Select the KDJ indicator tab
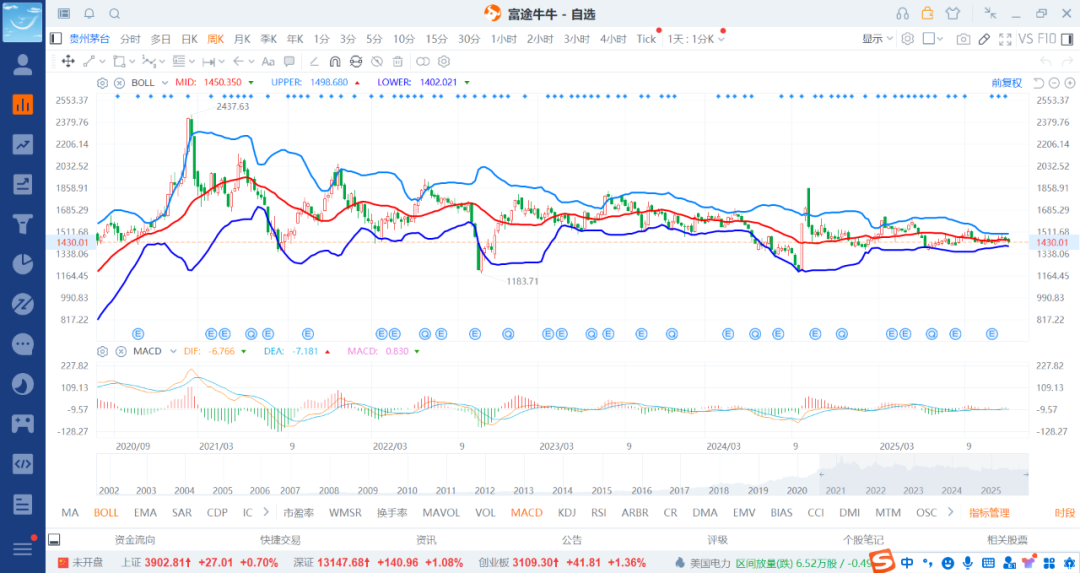 (567, 513)
